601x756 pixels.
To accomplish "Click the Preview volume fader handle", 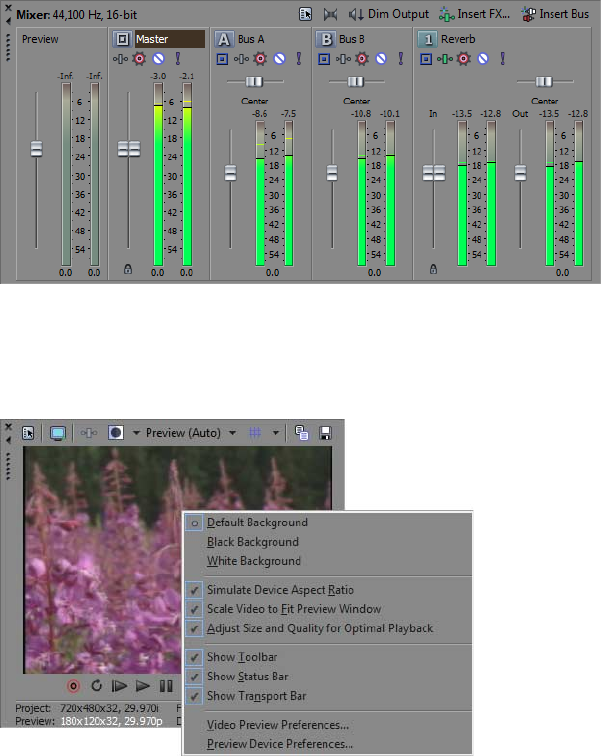I will [x=37, y=148].
